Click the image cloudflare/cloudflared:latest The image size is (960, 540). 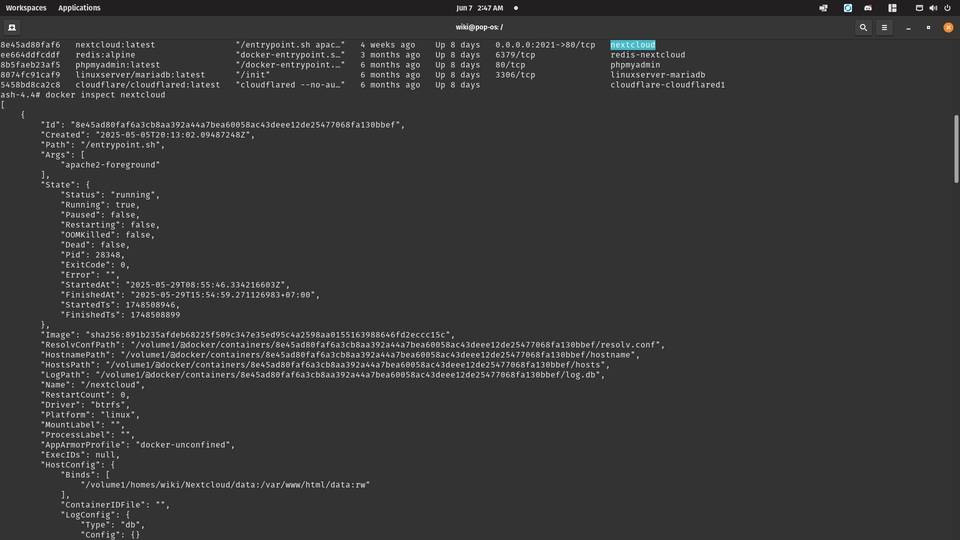[148, 84]
